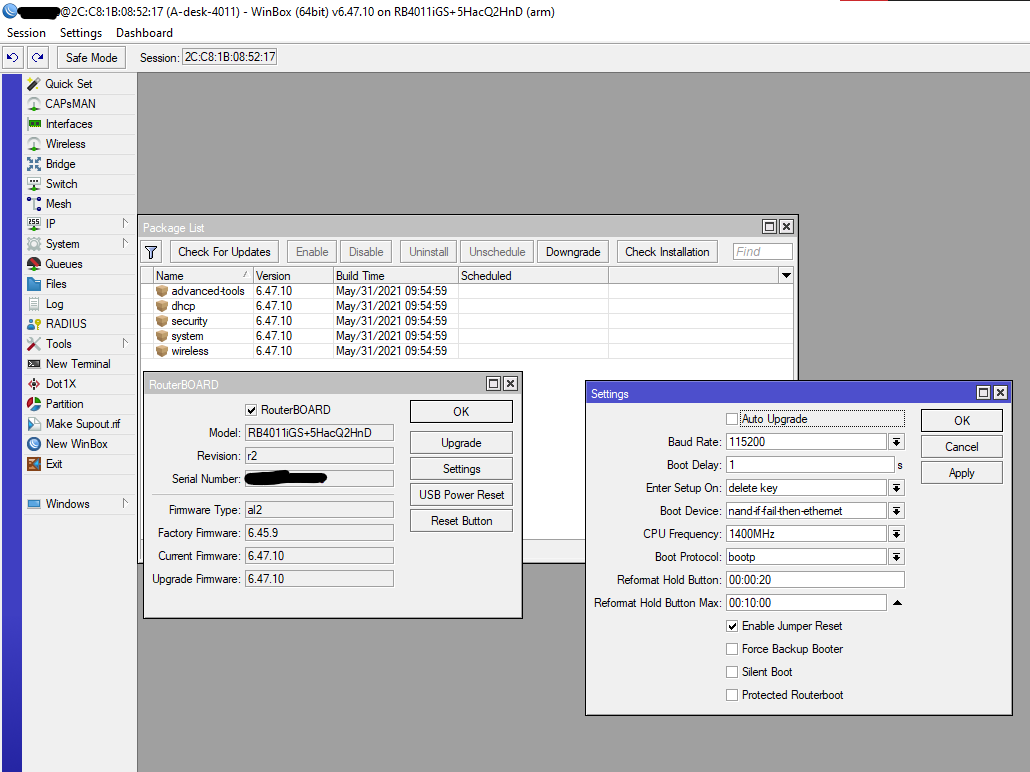Enable Auto Upgrade checkbox

click(732, 419)
